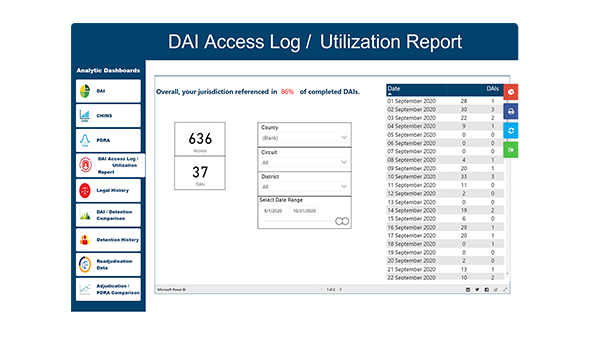Select the 08 September 2020 row

pos(445,160)
